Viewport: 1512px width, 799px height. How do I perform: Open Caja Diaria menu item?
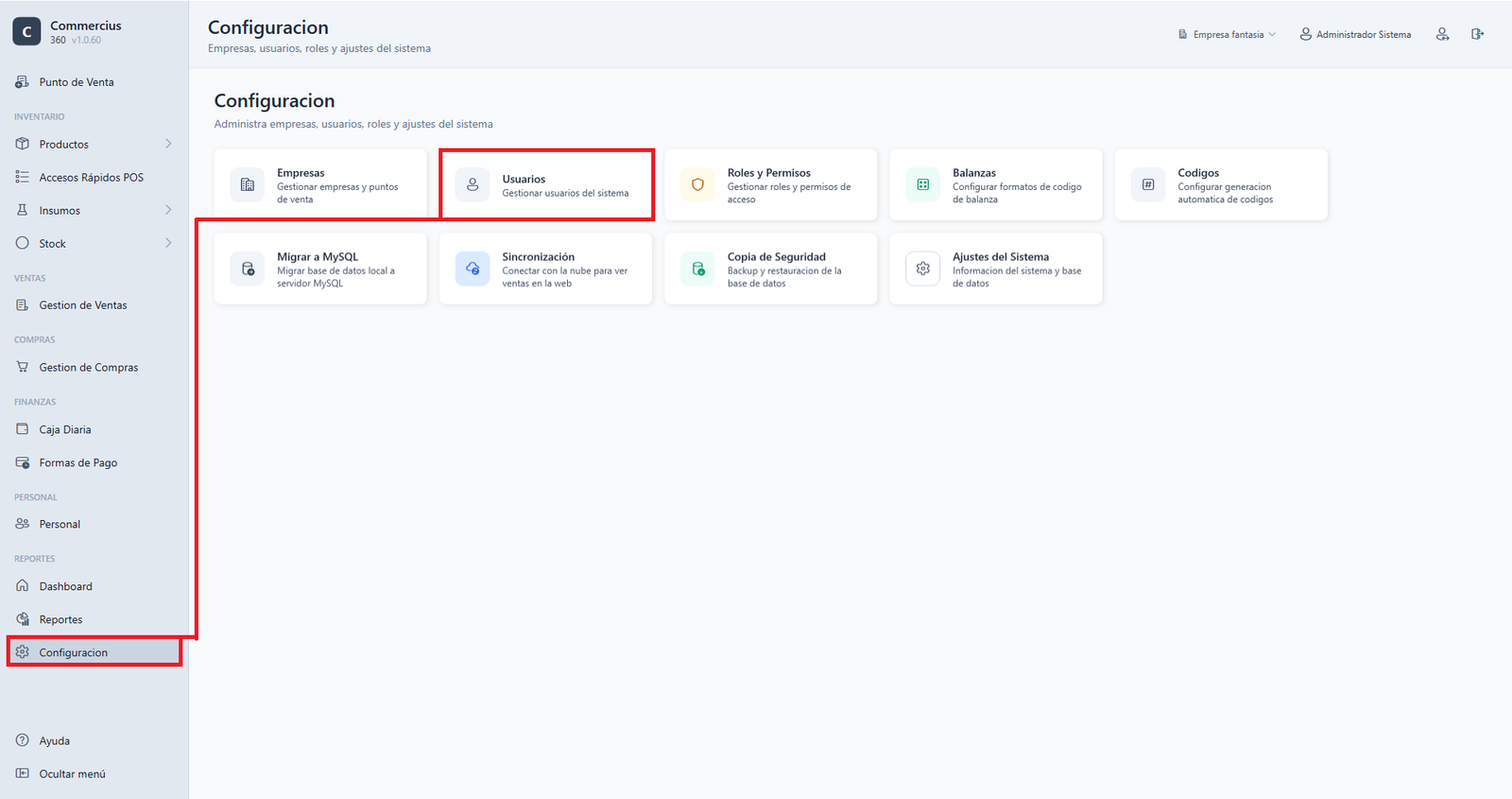(94, 429)
